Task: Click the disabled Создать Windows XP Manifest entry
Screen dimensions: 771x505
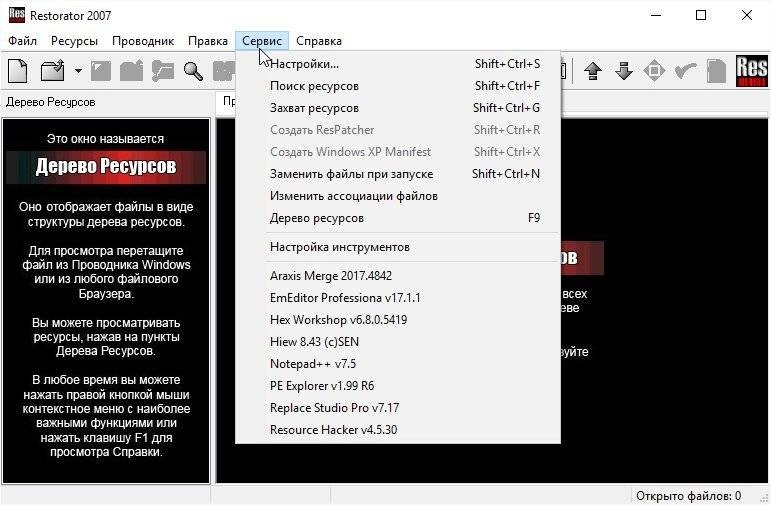Action: pos(398,152)
